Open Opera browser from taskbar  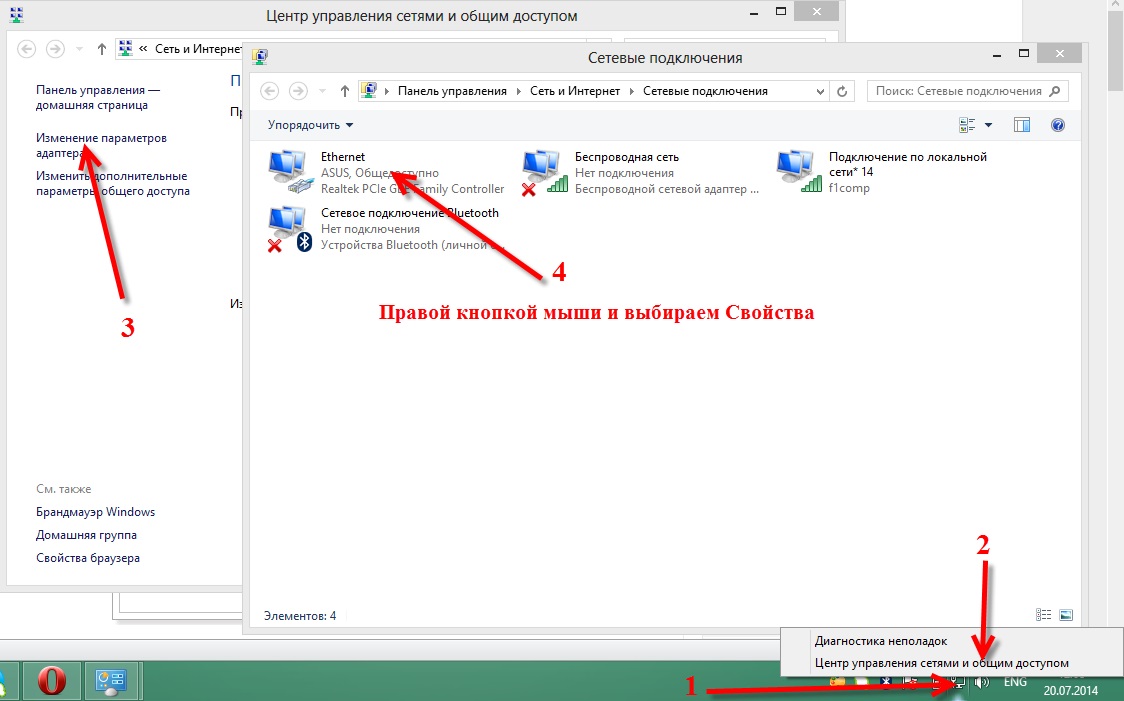tap(52, 681)
